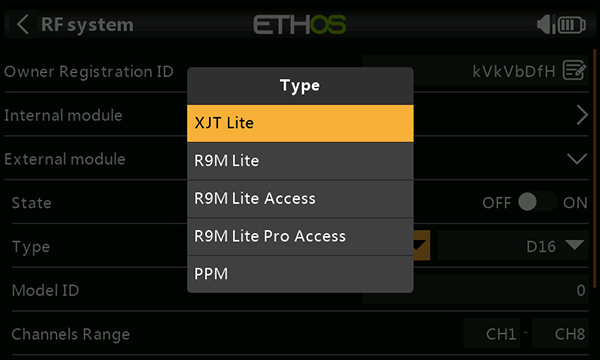Screen dimensions: 600x360
Task: Tap the speaker volume icon
Action: pyautogui.click(x=545, y=25)
